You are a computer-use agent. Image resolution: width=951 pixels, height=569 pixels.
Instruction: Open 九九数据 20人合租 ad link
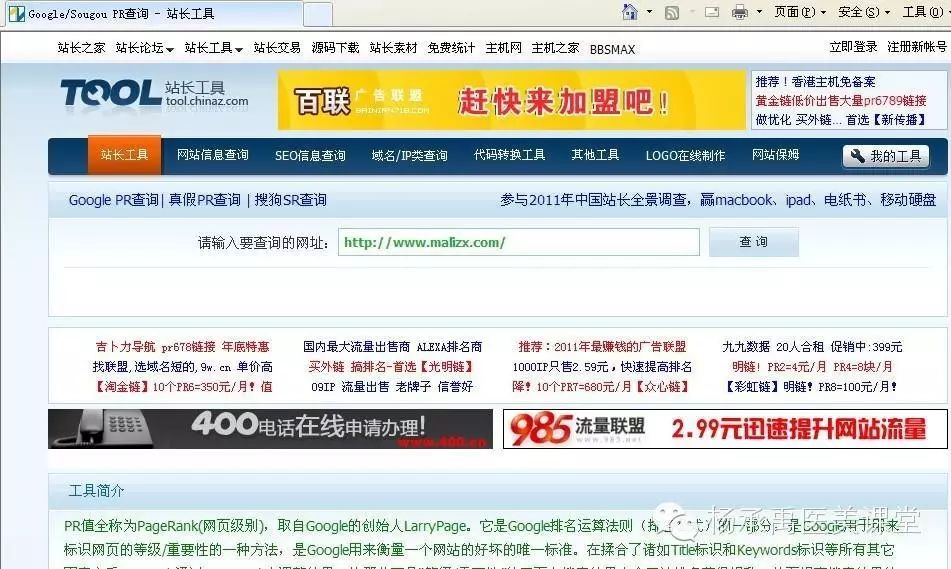coord(812,346)
